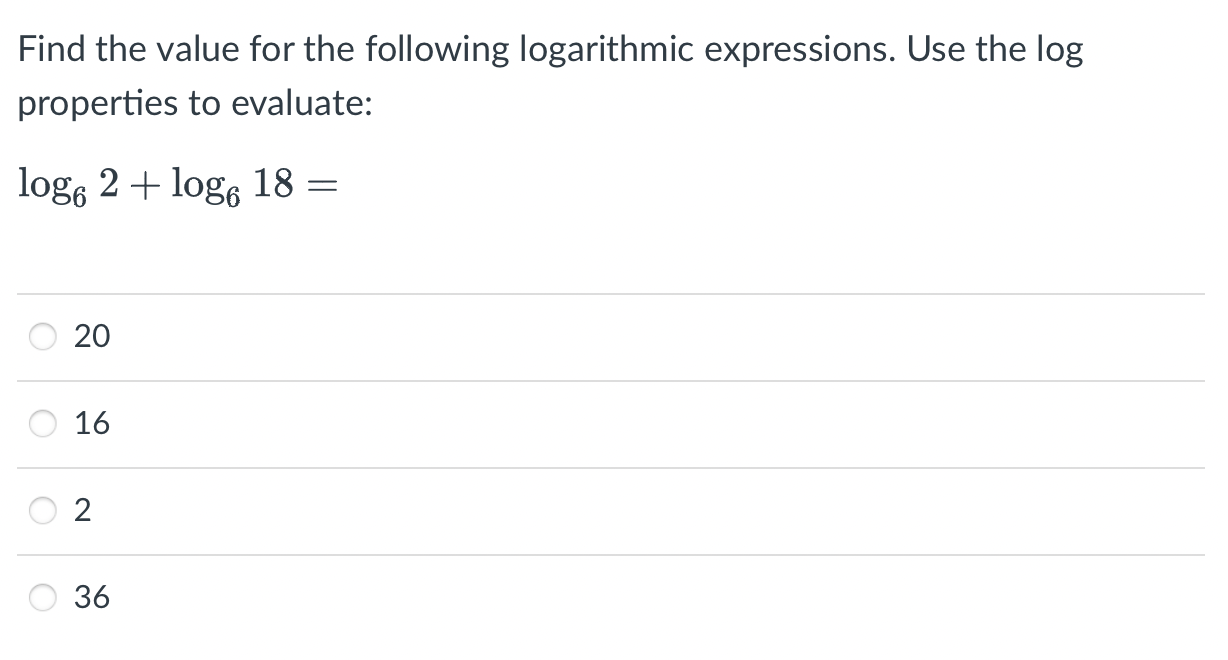Choose the radio button beside 16
This screenshot has height=660, width=1228.
[x=43, y=425]
